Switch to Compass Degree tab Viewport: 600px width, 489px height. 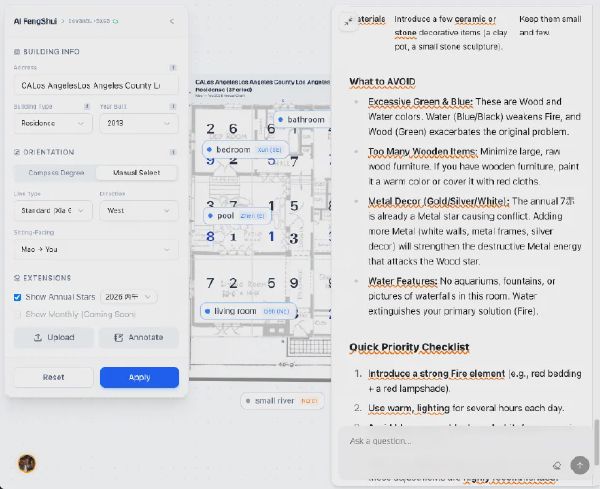pos(56,173)
